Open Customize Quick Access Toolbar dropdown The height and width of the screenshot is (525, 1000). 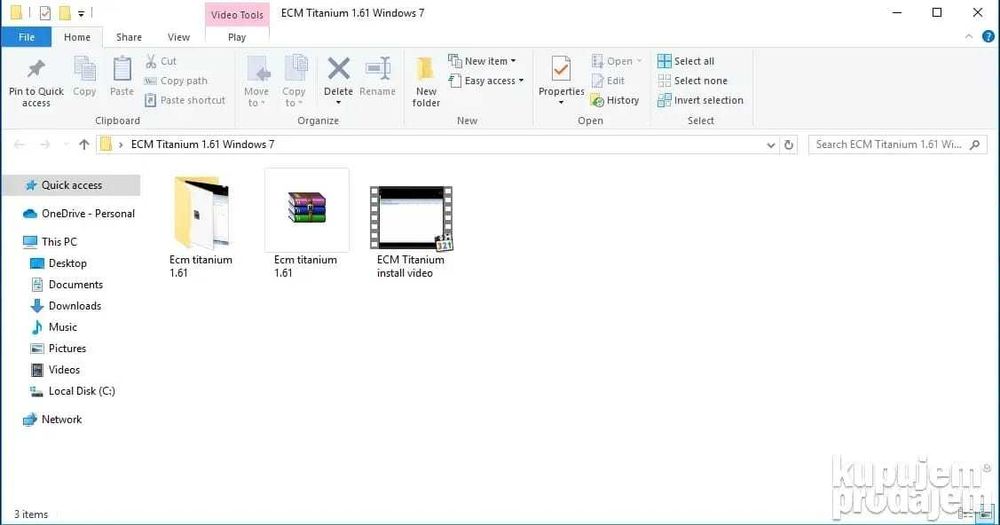coord(81,13)
